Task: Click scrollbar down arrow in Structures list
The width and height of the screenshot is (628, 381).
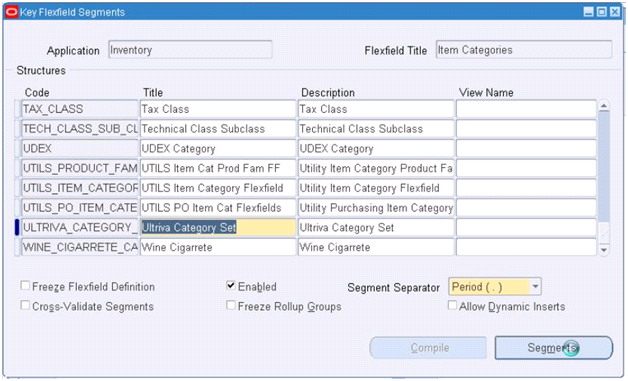Action: [x=604, y=250]
